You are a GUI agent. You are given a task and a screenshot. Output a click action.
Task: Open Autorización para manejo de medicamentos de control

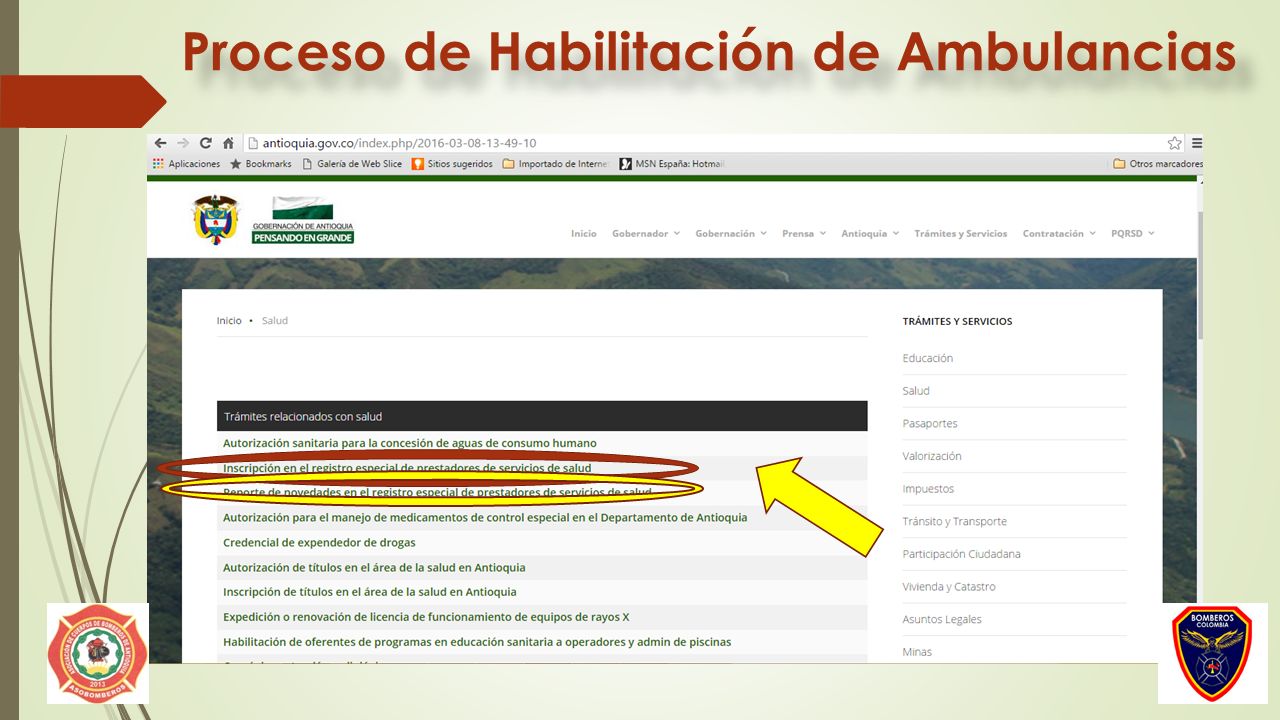coord(484,517)
